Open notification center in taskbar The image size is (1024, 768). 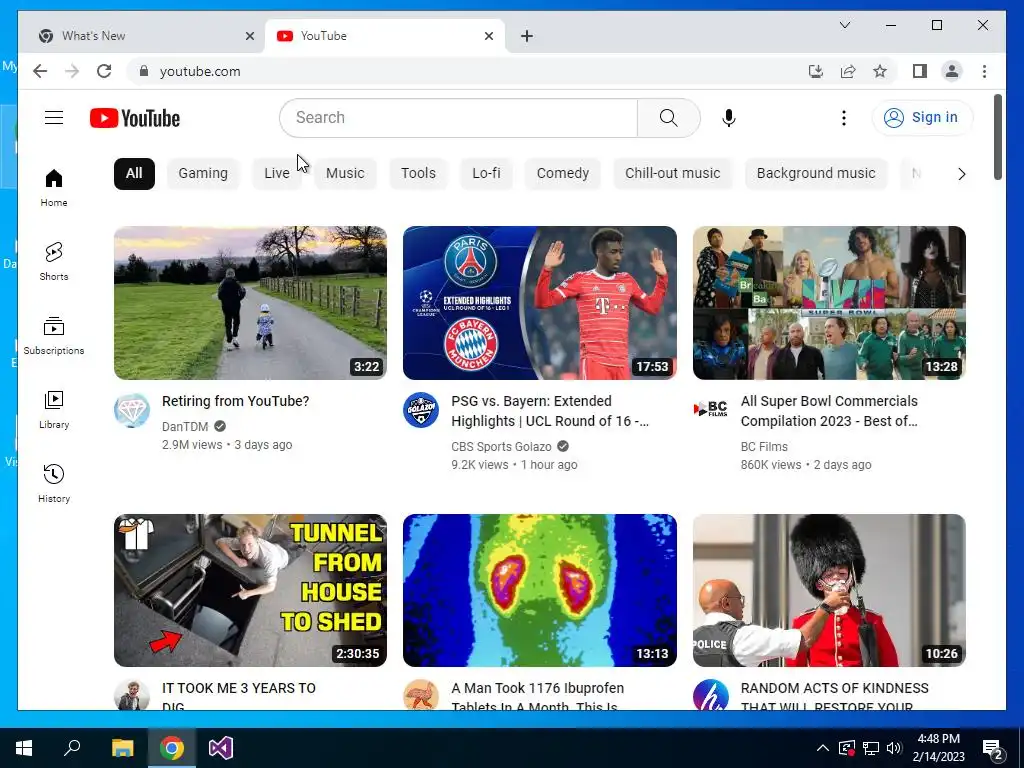point(993,748)
